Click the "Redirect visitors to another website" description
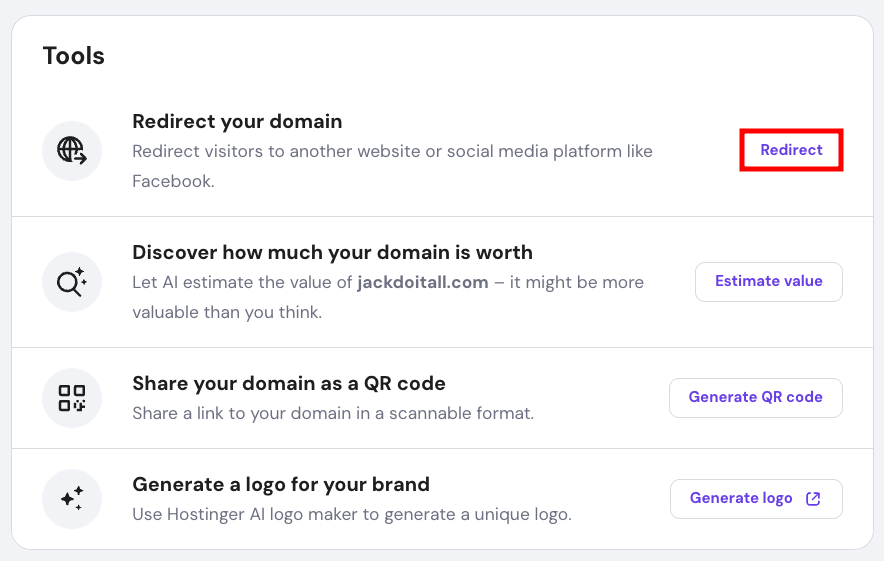The image size is (884, 561). tap(392, 152)
